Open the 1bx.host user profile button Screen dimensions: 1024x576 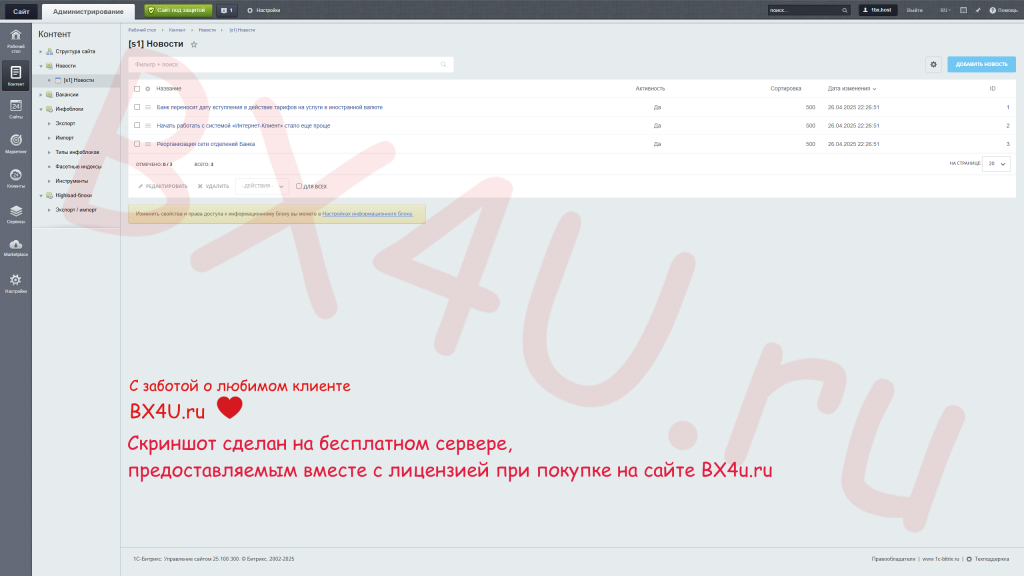point(878,10)
